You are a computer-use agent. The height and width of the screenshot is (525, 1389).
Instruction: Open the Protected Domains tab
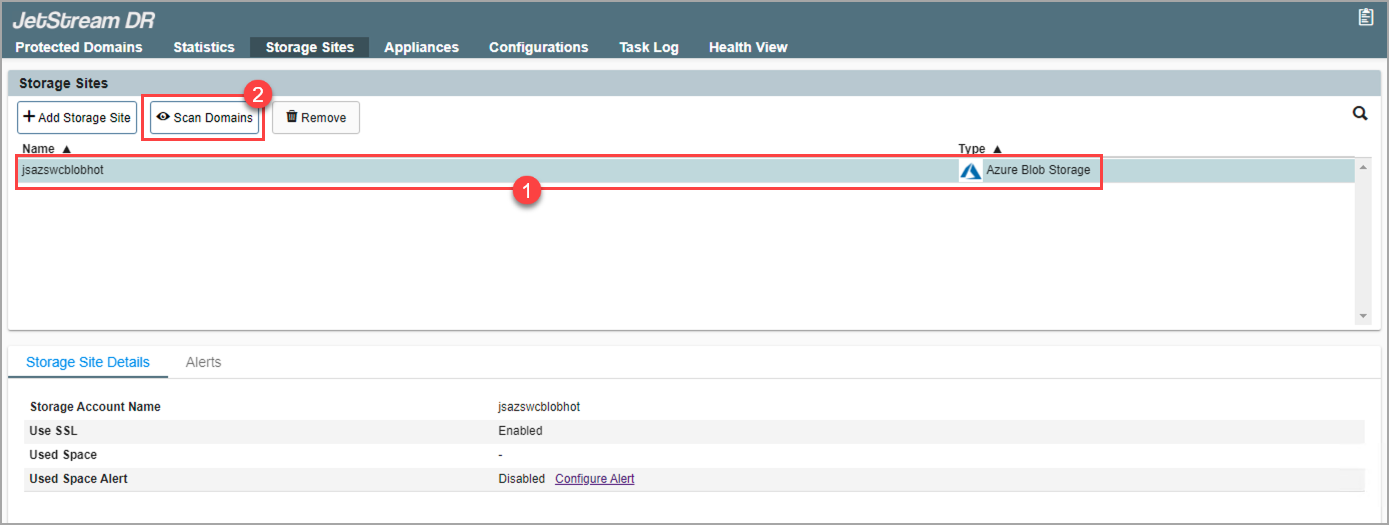point(79,47)
